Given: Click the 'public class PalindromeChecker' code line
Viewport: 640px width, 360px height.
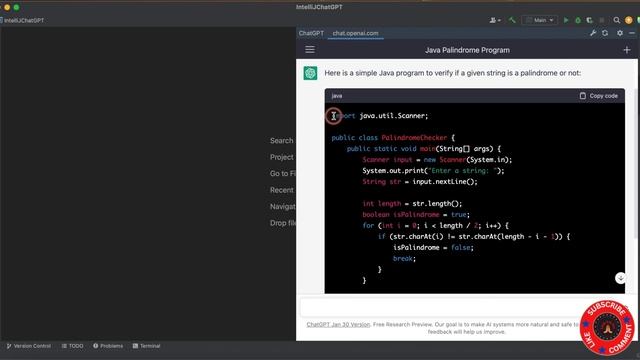Looking at the screenshot, I should tap(393, 138).
